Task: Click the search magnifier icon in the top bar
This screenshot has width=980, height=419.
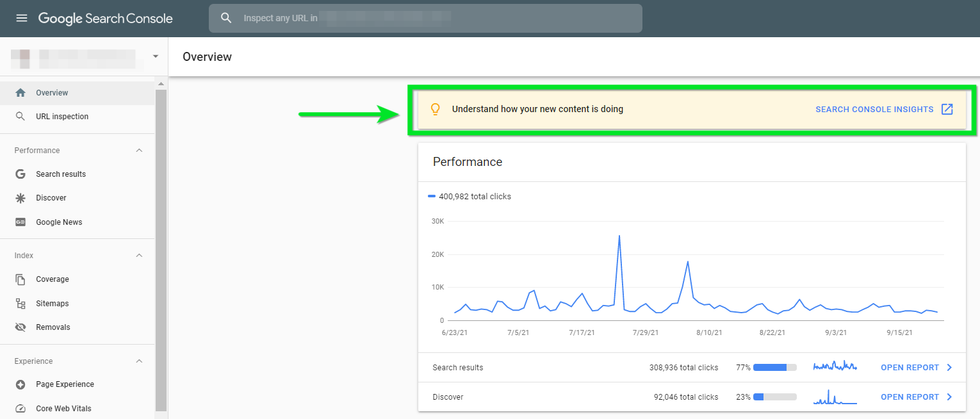Action: 227,18
